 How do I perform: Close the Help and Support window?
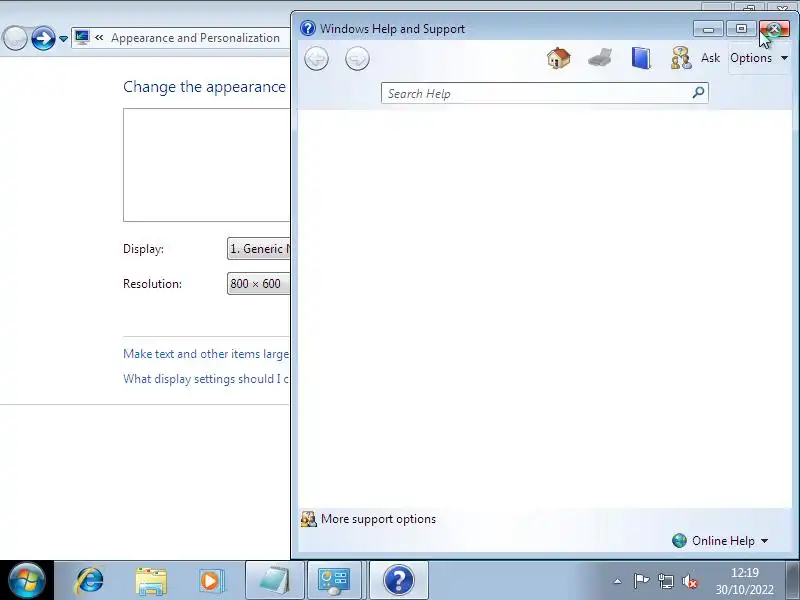(774, 29)
